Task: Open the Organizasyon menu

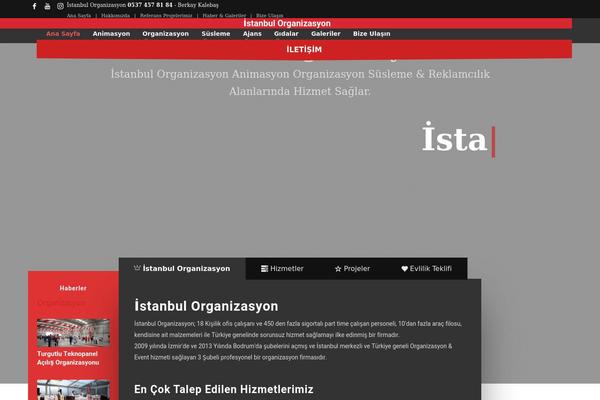Action: [x=166, y=34]
